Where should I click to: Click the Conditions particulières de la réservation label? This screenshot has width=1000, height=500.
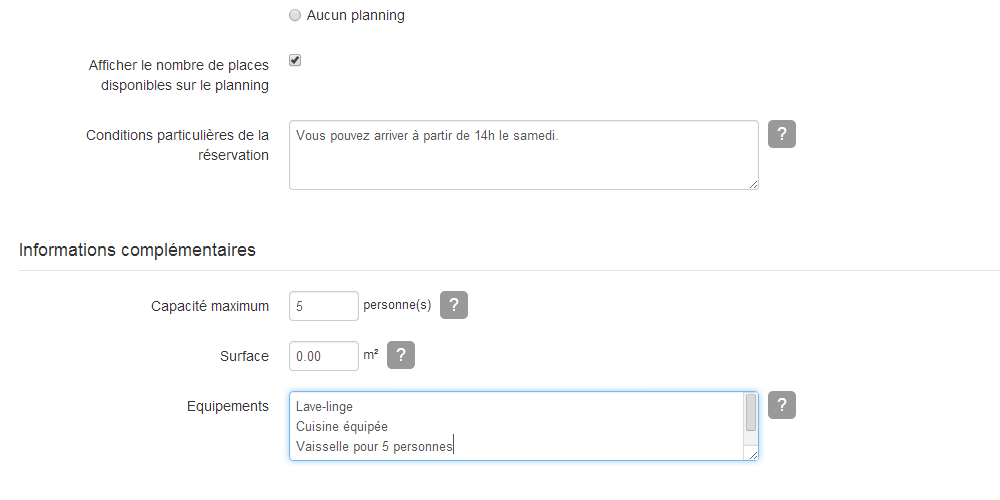[178, 145]
